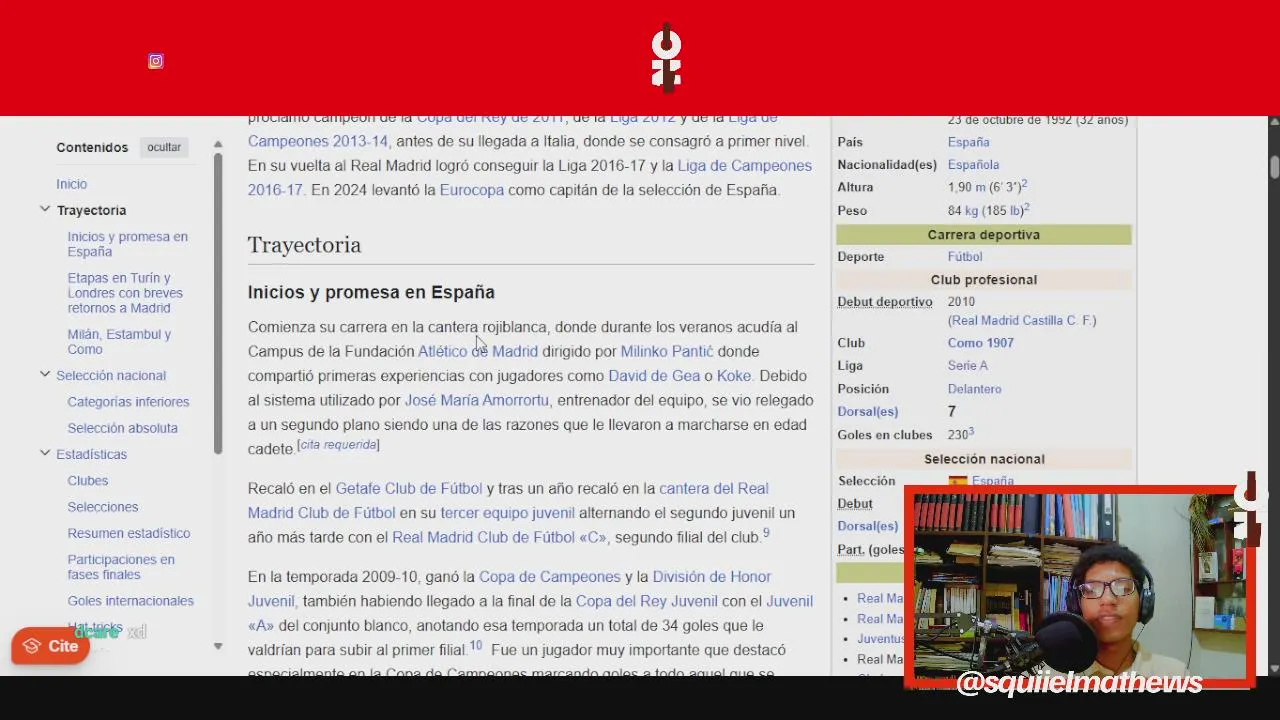Image resolution: width=1280 pixels, height=720 pixels.
Task: Open the Eurocopa link
Action: [472, 190]
